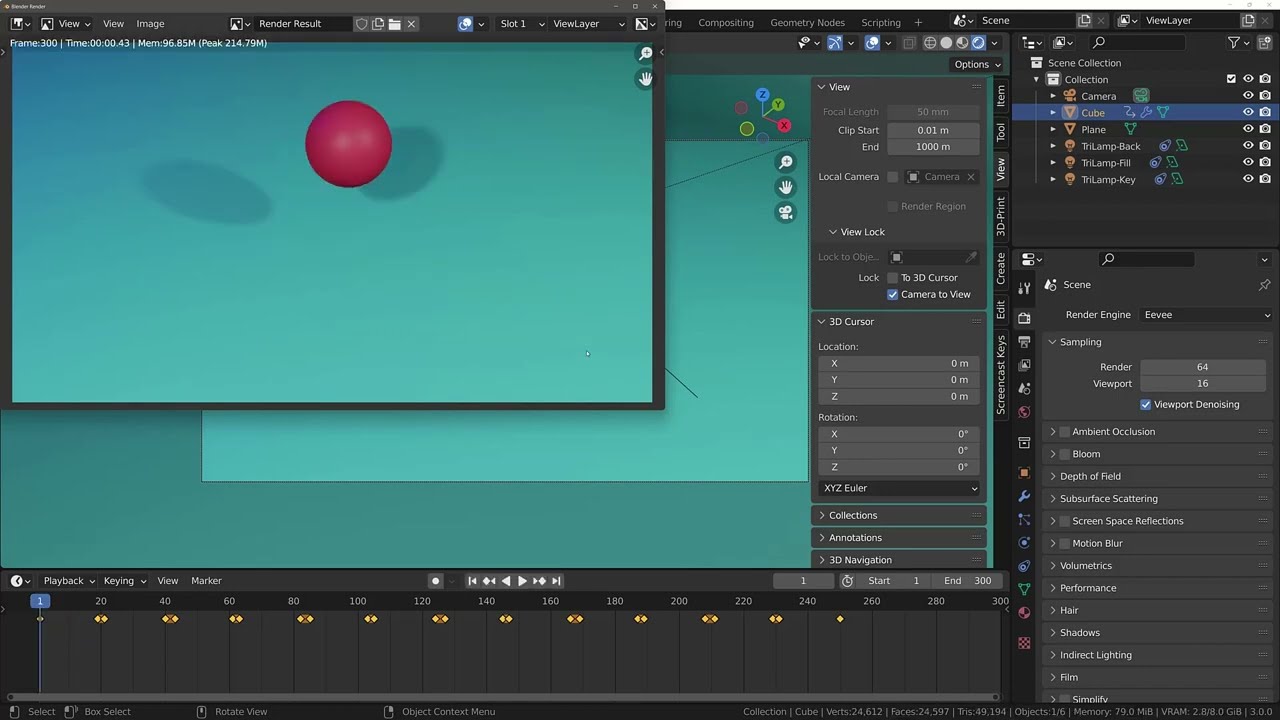Click the red X axis gizmo ball

pyautogui.click(x=784, y=126)
